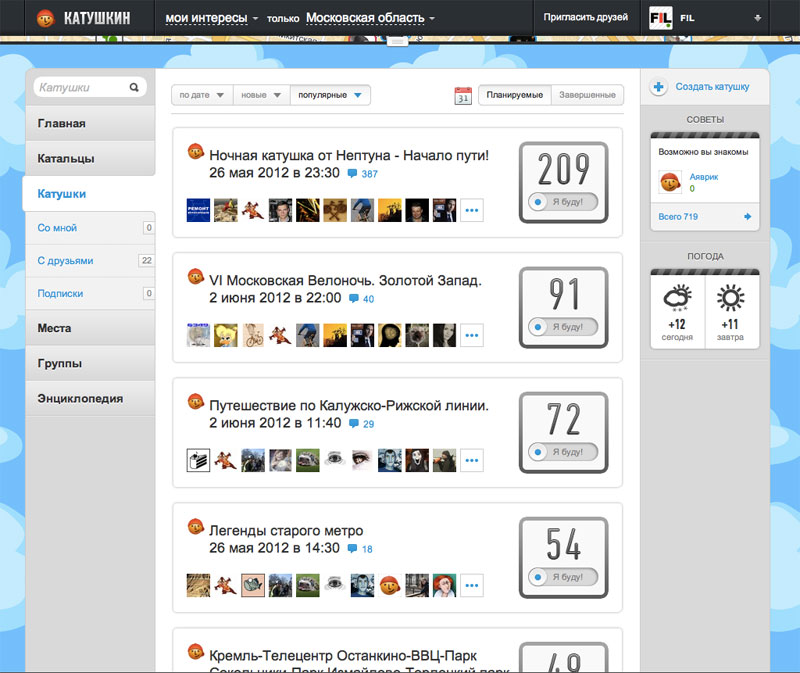Show more participants of Путешествие по Калужско-Рижской (ellipsis)
The width and height of the screenshot is (800, 673).
pos(472,460)
